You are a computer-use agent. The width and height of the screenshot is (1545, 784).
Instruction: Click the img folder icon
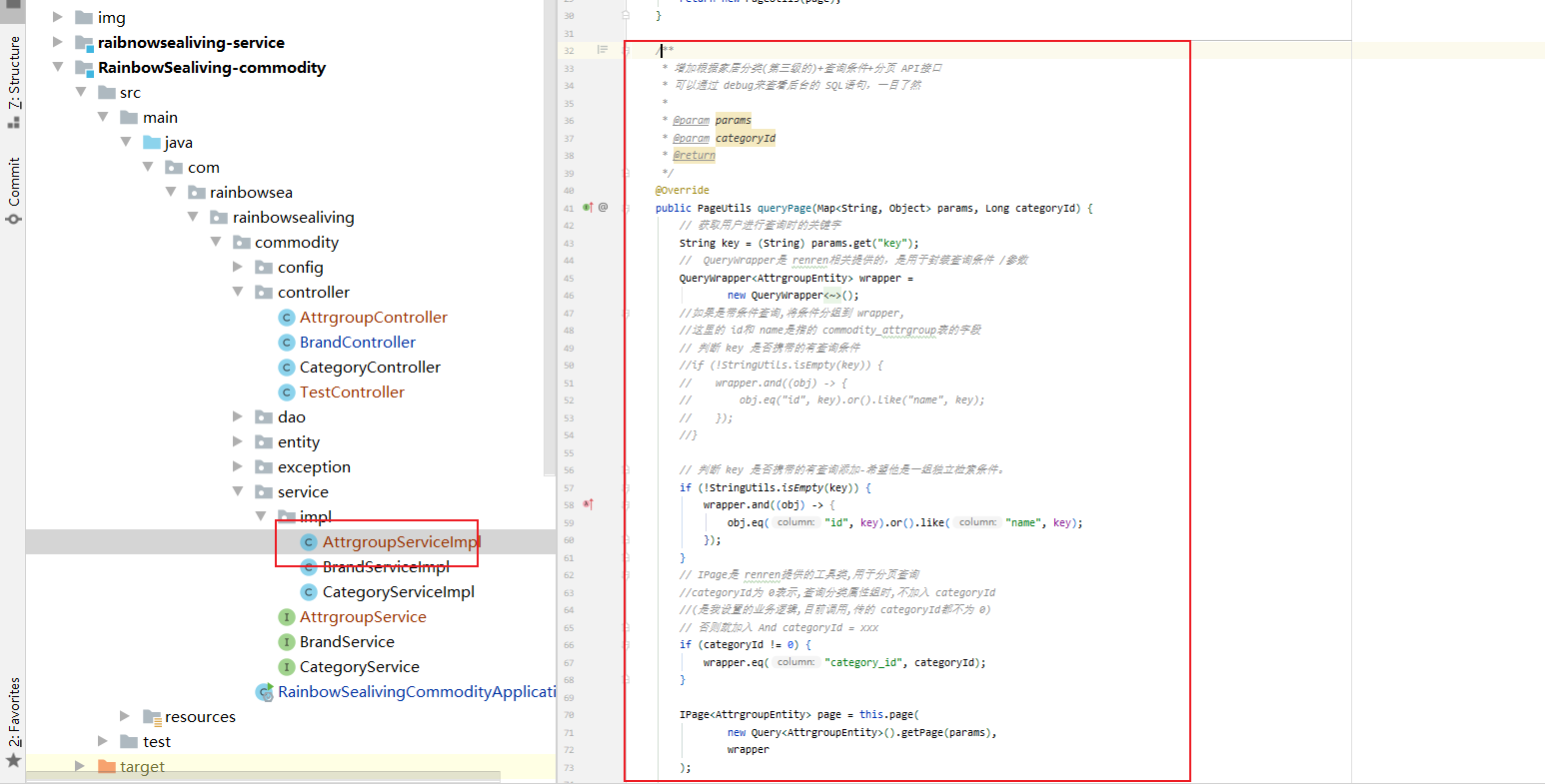pos(81,17)
